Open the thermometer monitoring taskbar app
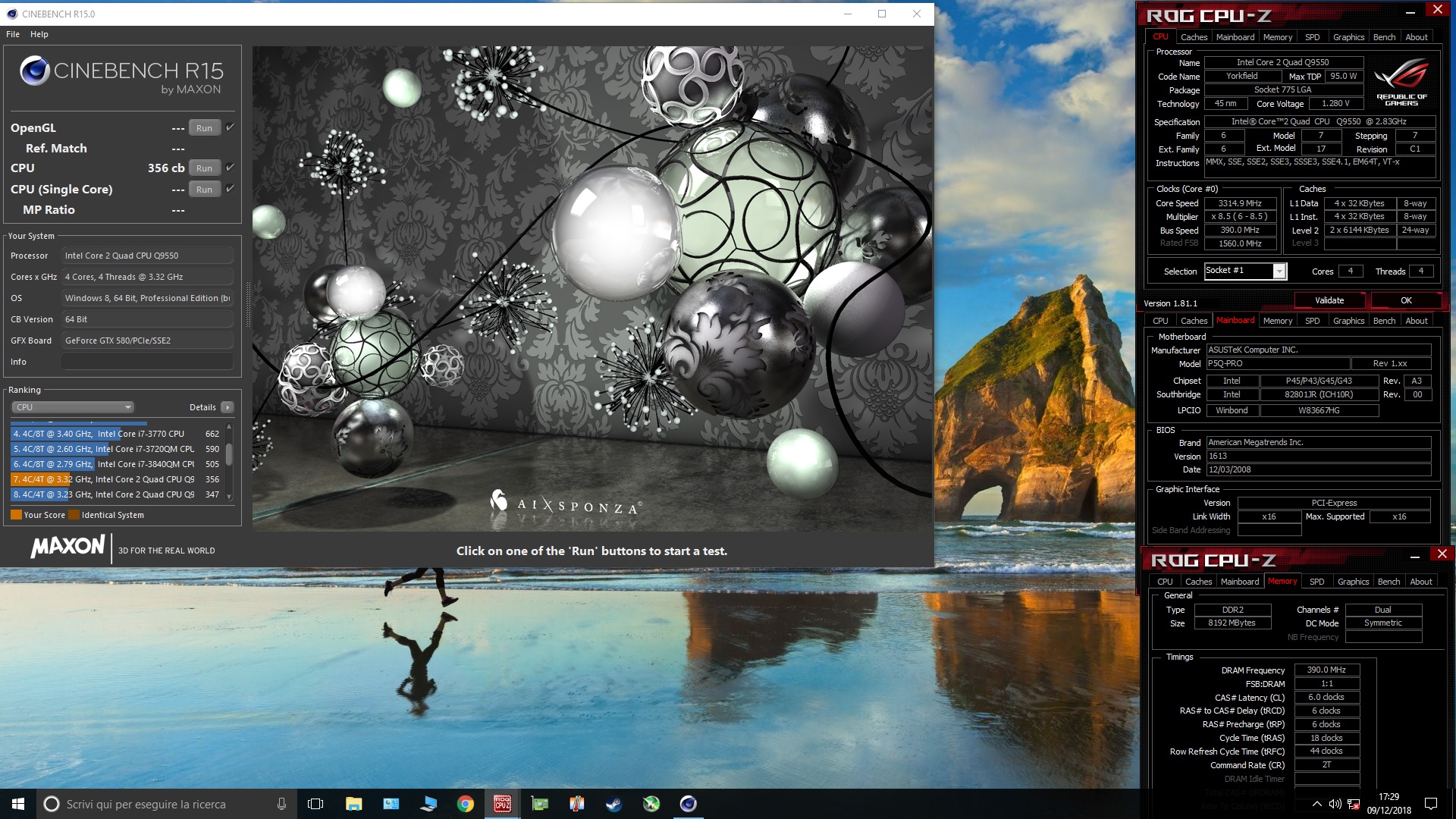Viewport: 1456px width, 819px height. [576, 804]
